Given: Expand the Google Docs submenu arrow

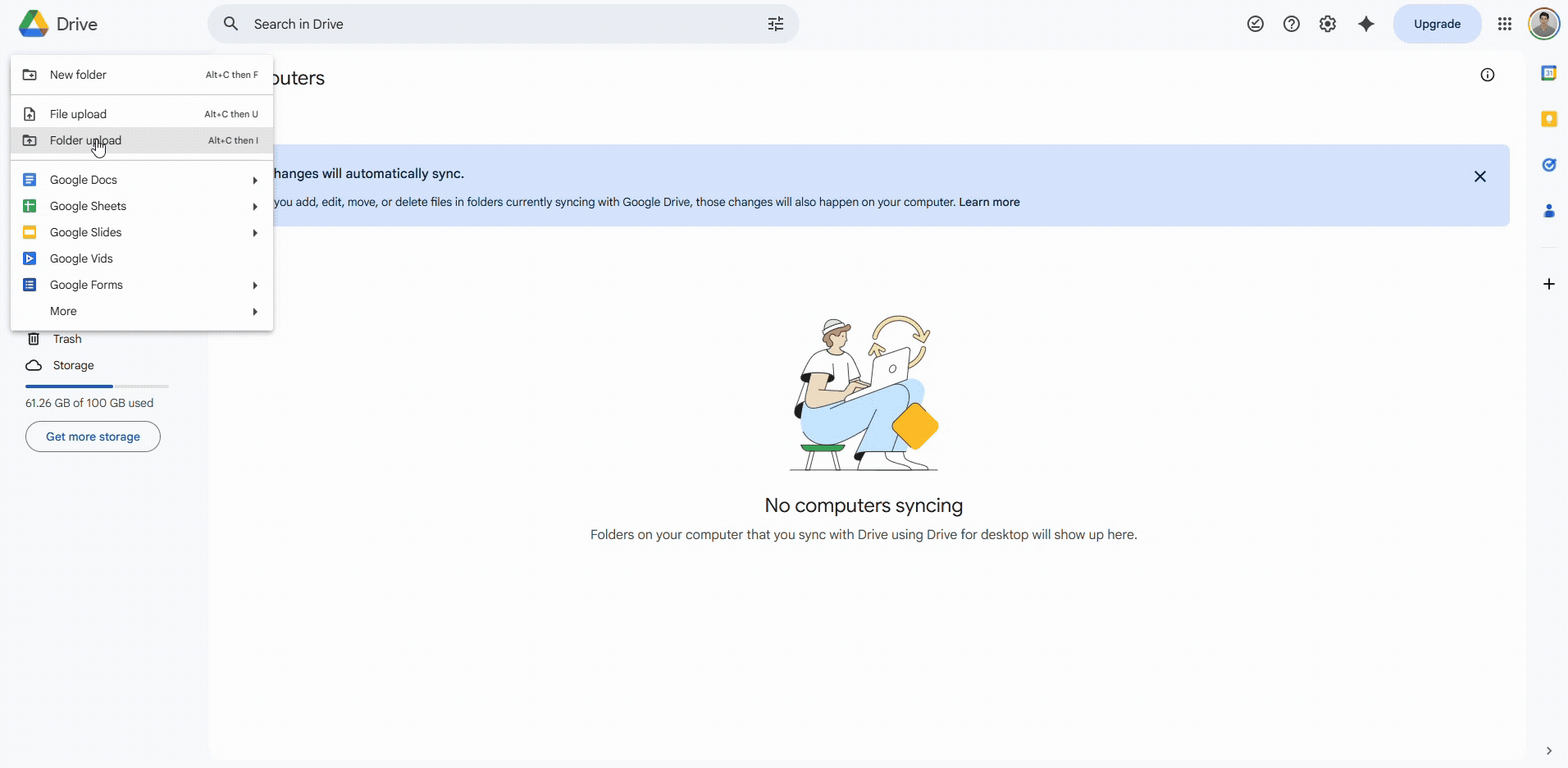Looking at the screenshot, I should point(255,181).
